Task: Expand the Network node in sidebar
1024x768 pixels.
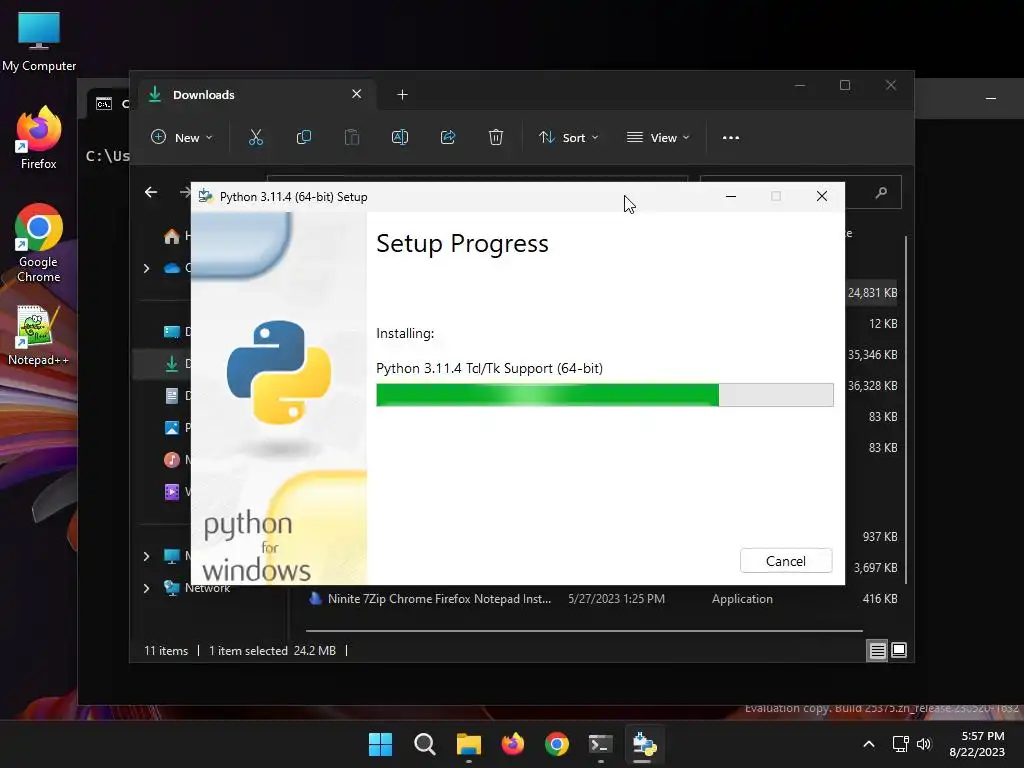Action: [x=146, y=588]
